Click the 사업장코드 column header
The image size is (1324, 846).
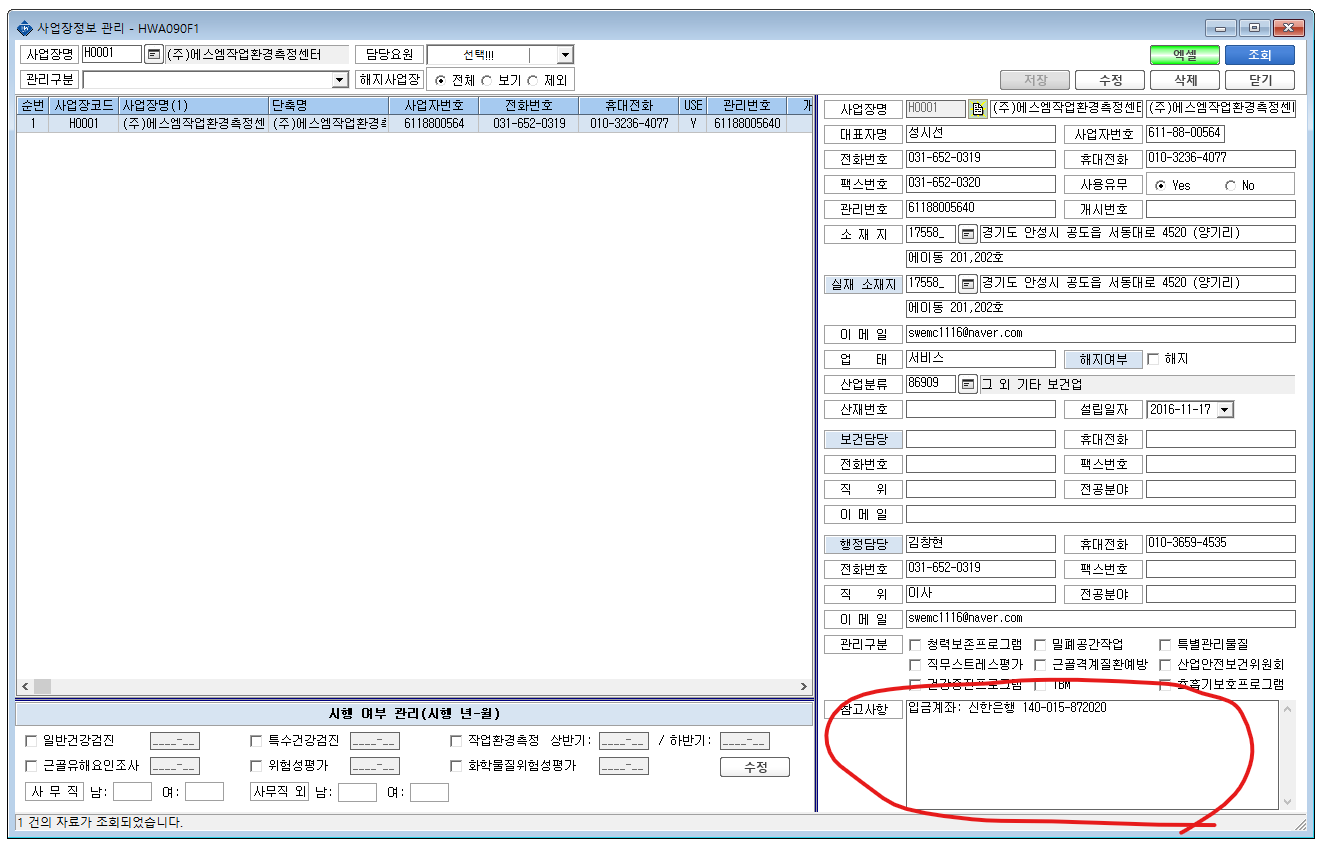click(x=84, y=105)
